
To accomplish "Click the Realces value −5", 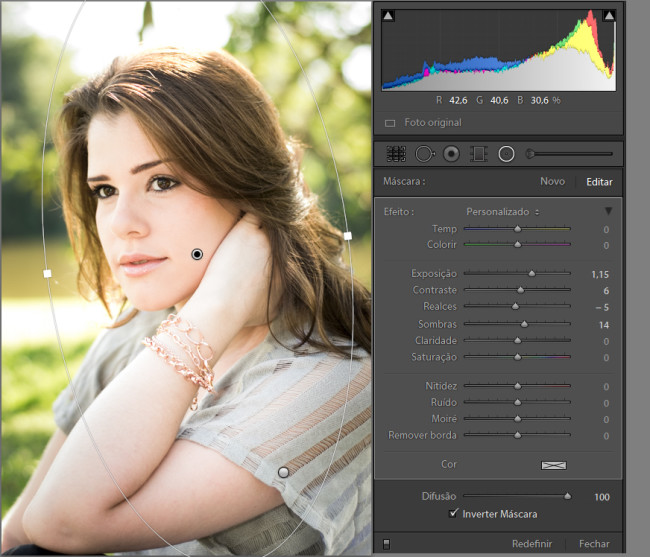I will 602,308.
